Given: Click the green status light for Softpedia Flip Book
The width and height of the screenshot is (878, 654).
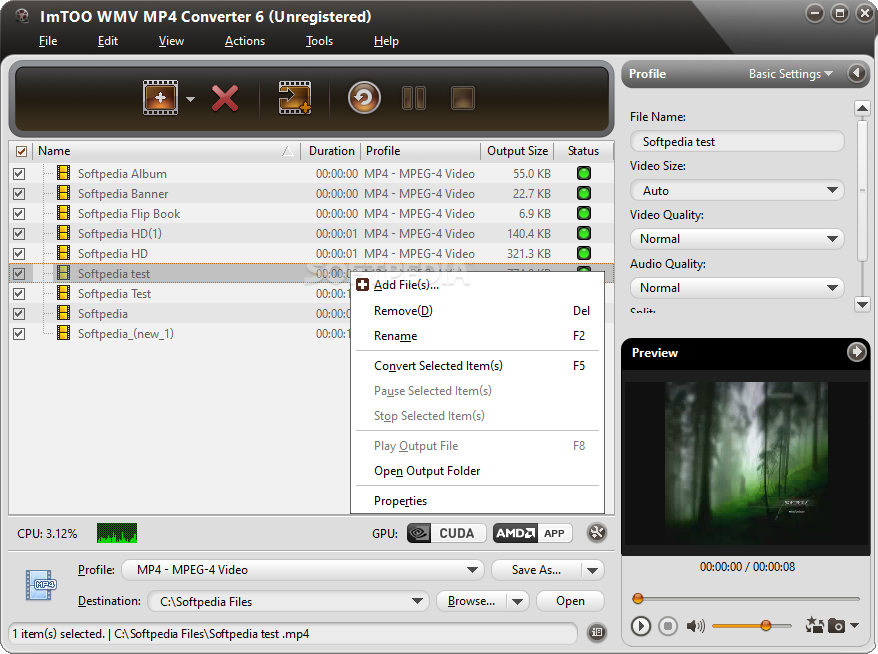Looking at the screenshot, I should click(x=583, y=213).
